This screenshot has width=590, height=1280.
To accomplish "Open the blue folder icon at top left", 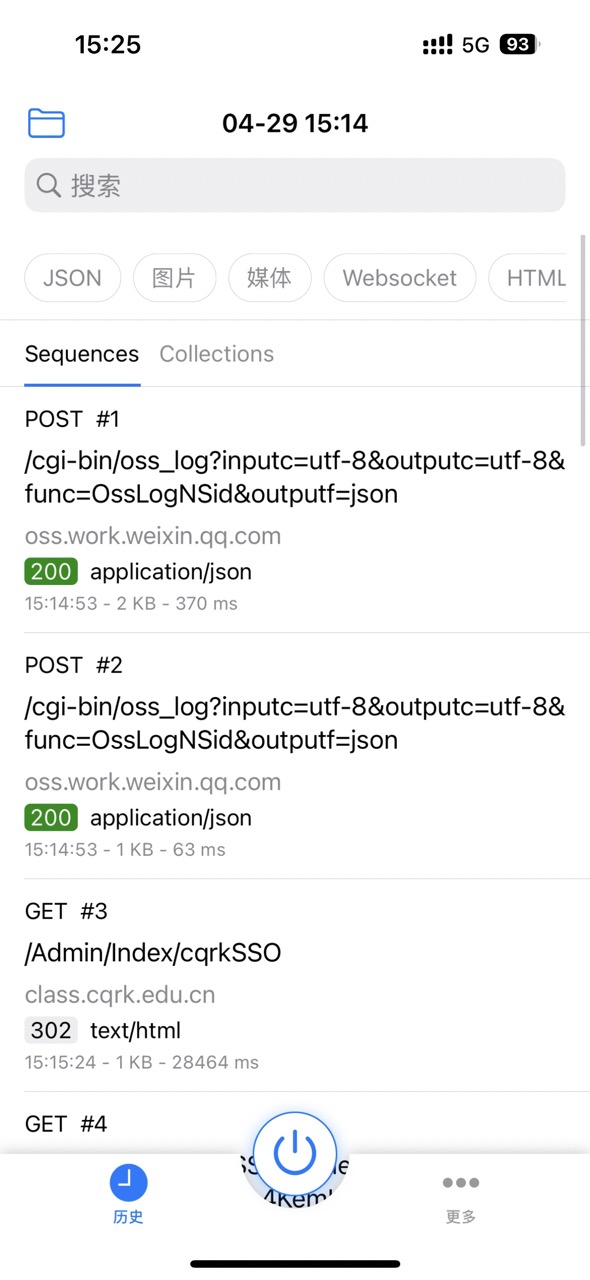I will click(45, 122).
